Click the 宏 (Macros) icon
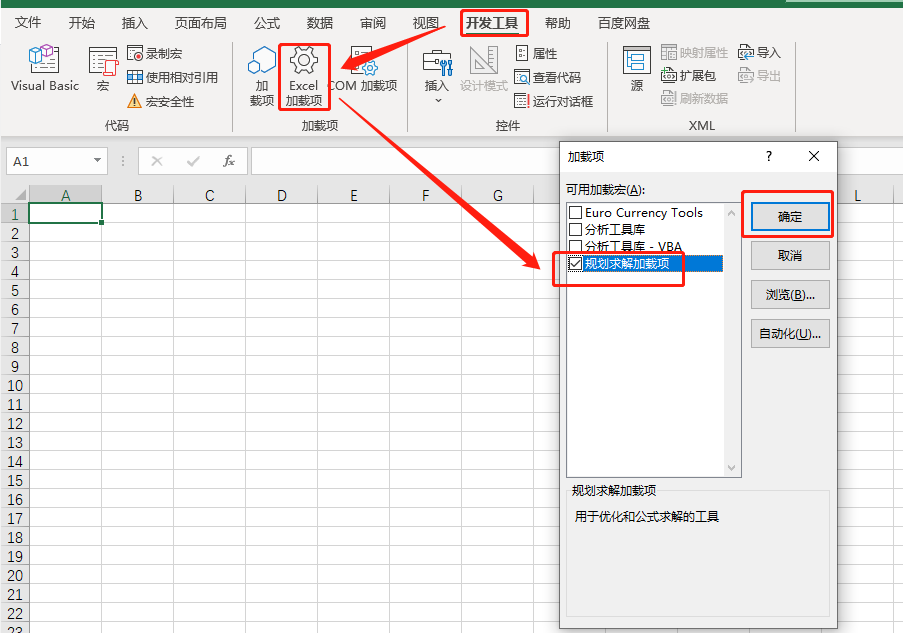 tap(103, 68)
